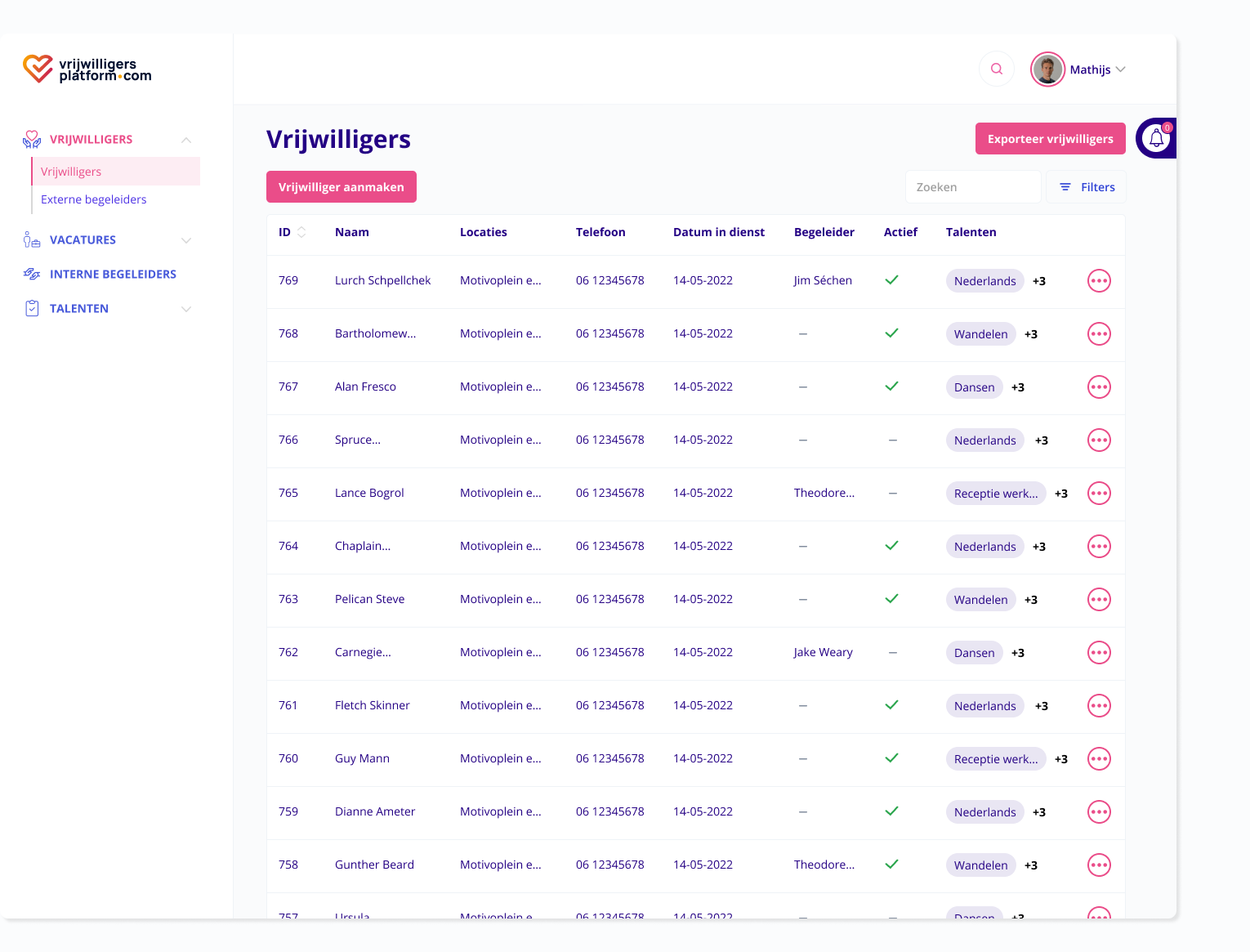Click the search magnifier icon in header
Image resolution: width=1250 pixels, height=952 pixels.
[997, 69]
